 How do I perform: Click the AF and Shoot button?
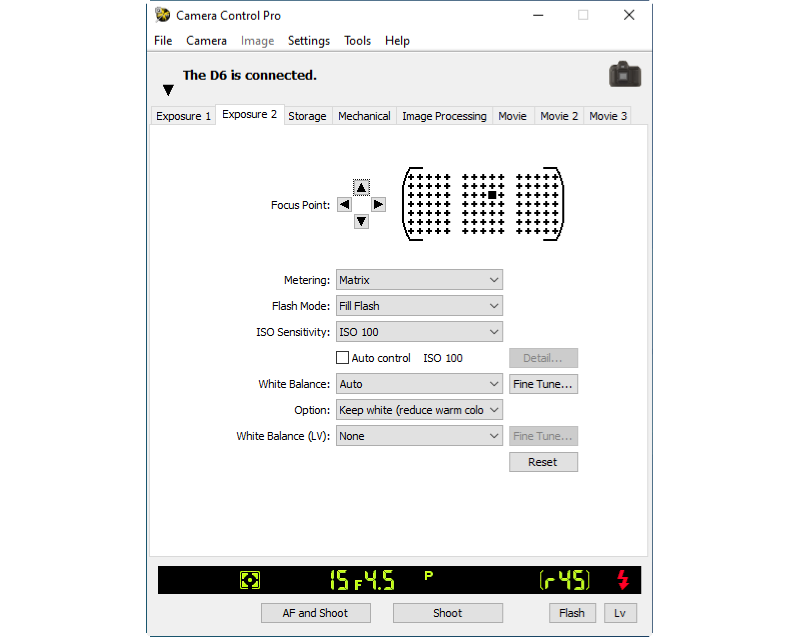316,613
